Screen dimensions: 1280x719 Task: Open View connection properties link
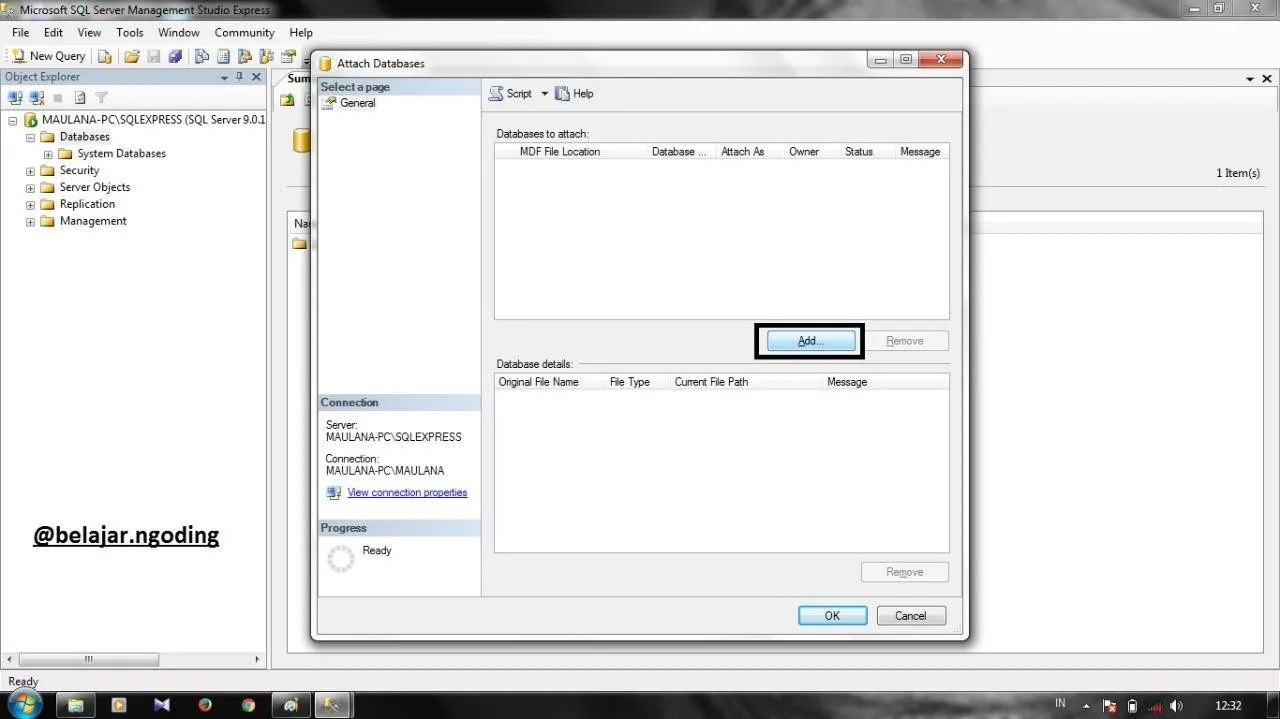pos(407,492)
